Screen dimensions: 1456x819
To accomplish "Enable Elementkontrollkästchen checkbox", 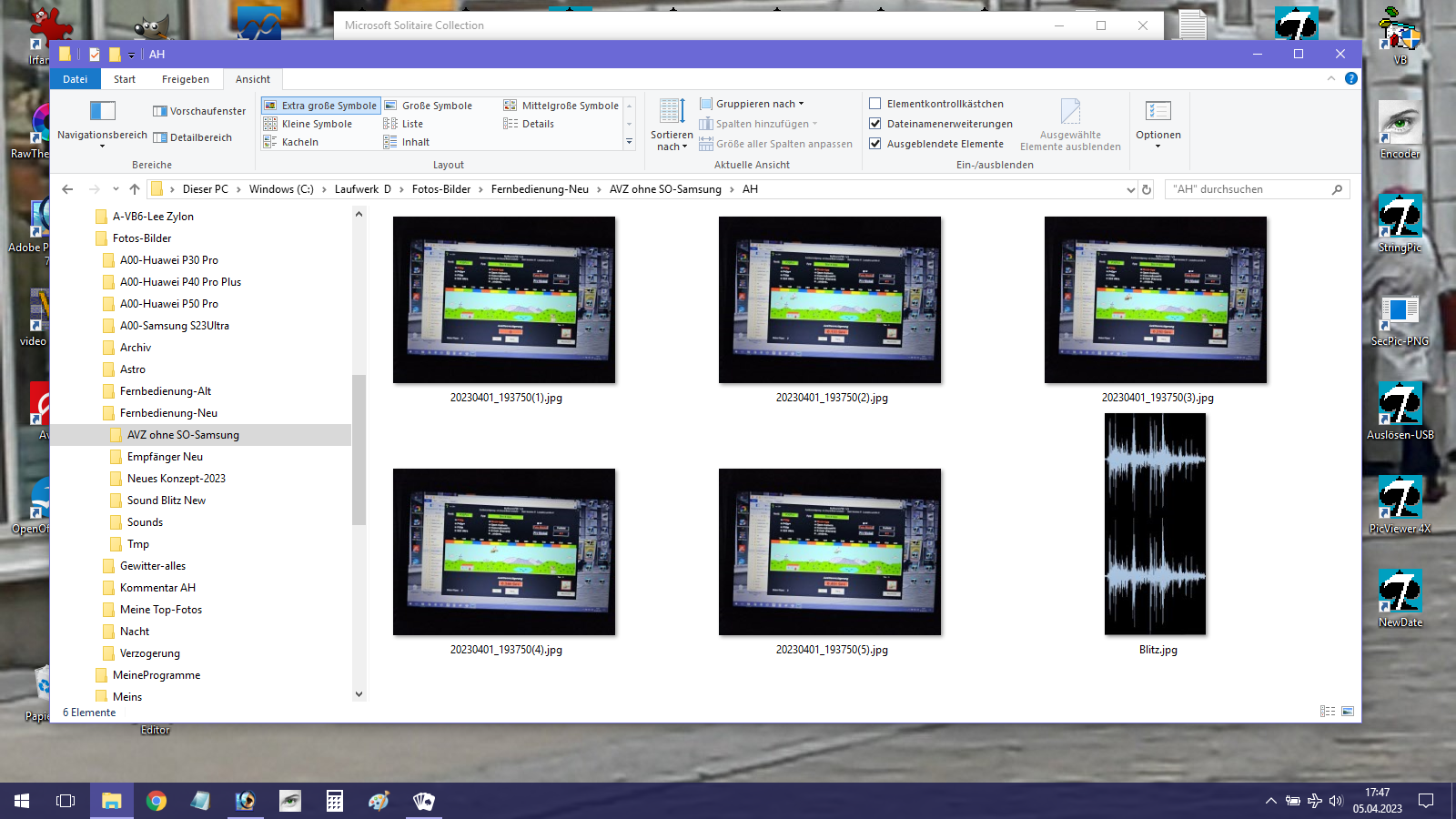I will tap(875, 104).
